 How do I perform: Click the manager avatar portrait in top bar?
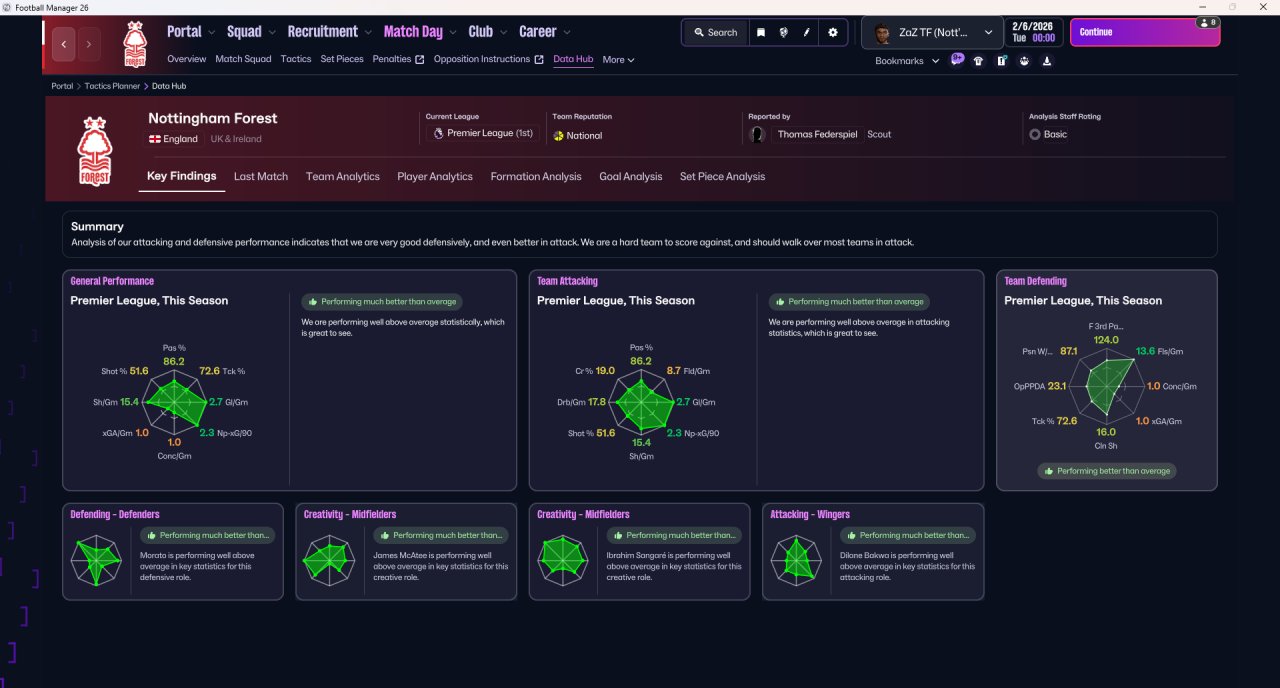[x=882, y=33]
